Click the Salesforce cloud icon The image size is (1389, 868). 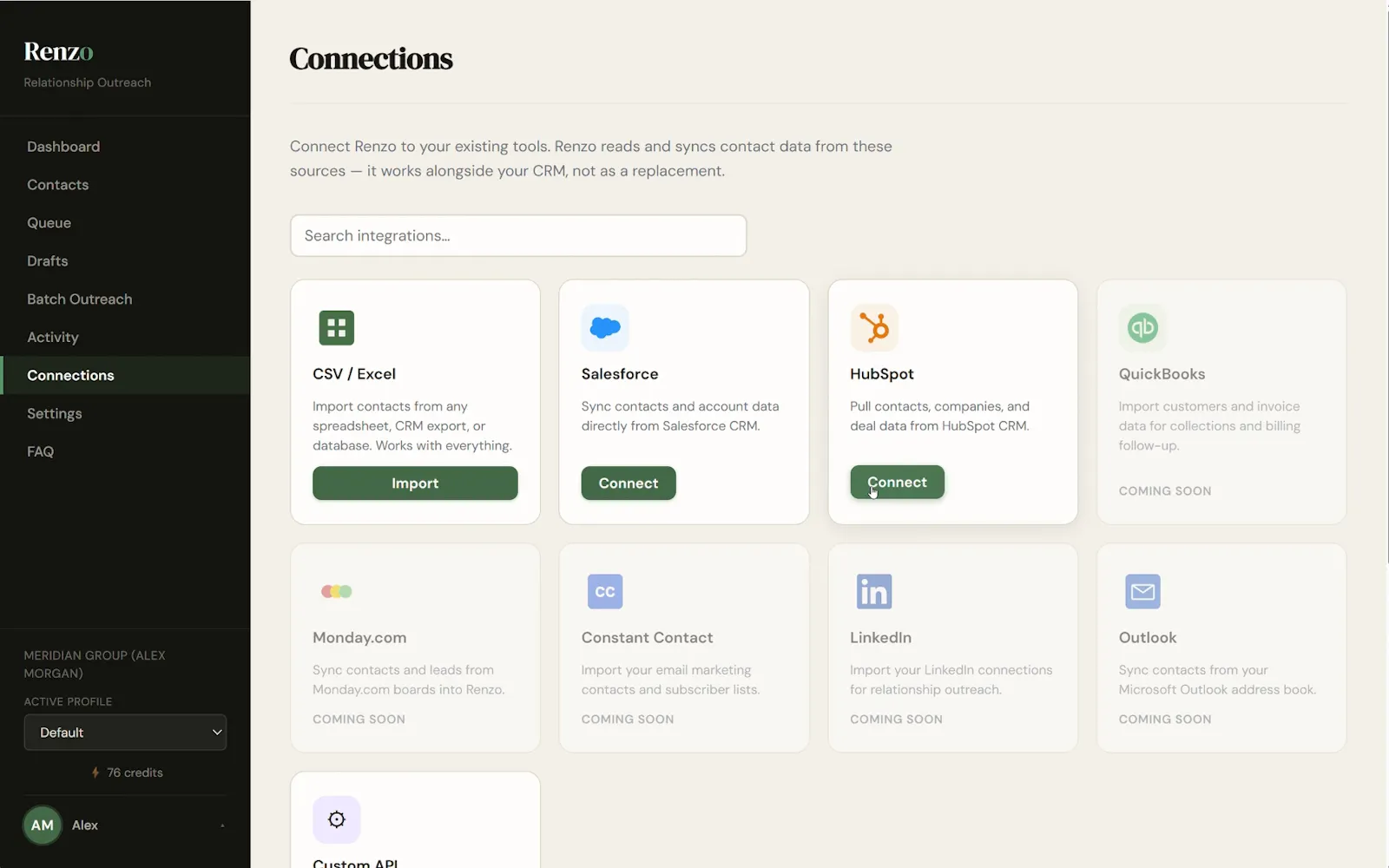(605, 327)
